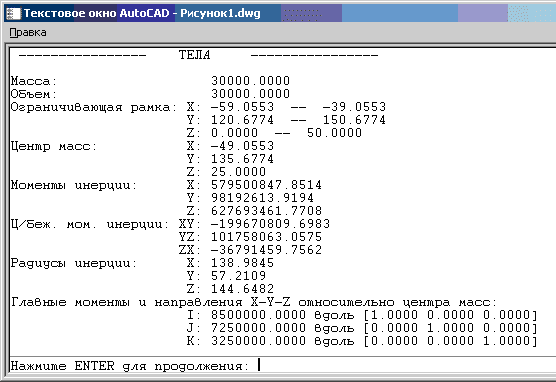Click the YZ value 101758063.0575
556x382 pixels.
pos(267,237)
